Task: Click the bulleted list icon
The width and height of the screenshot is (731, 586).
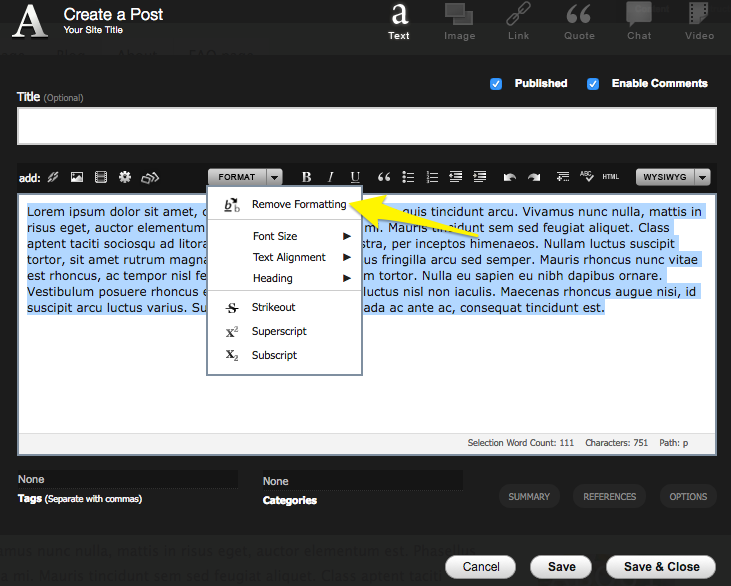Action: 408,177
